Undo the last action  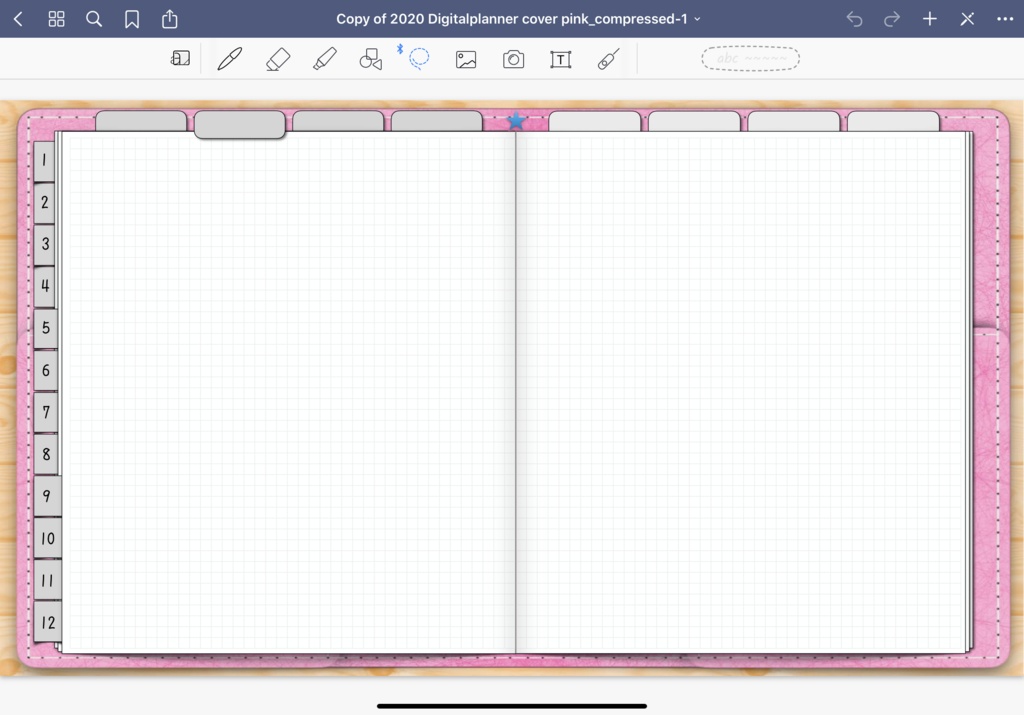854,19
